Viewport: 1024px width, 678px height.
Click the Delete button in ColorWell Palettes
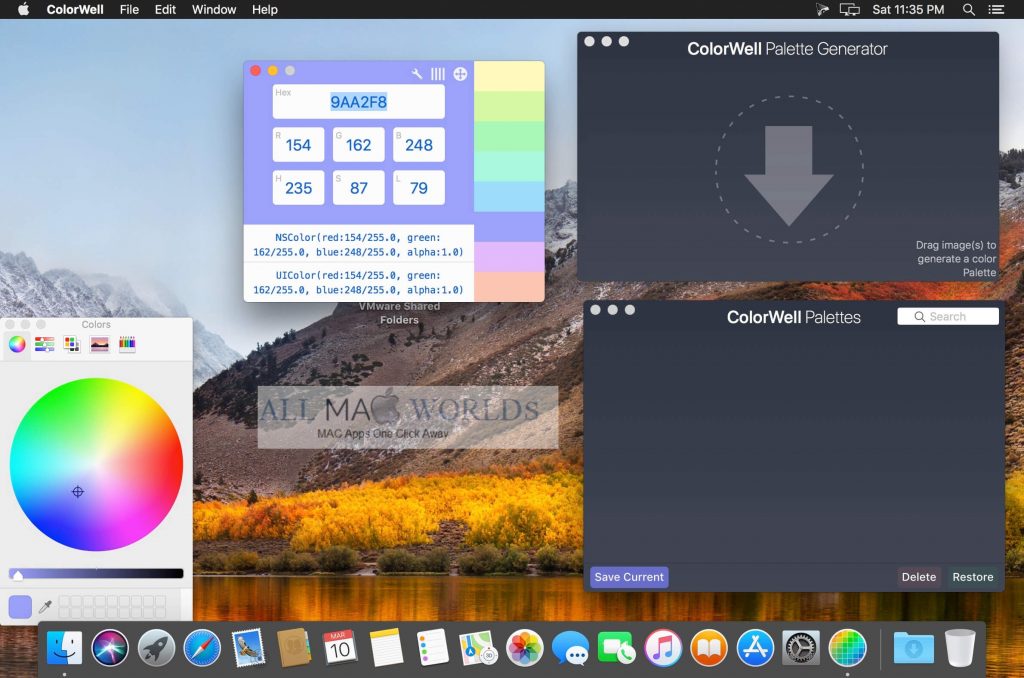coord(919,577)
